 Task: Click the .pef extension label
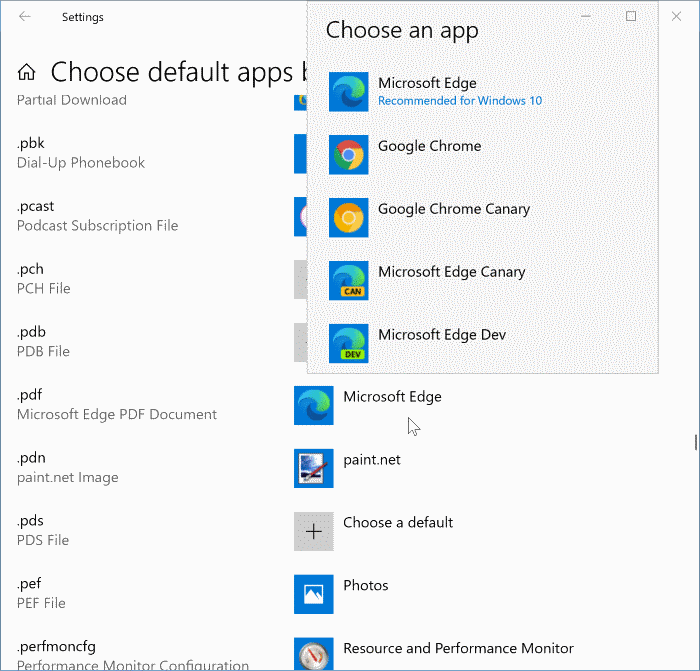[x=29, y=583]
